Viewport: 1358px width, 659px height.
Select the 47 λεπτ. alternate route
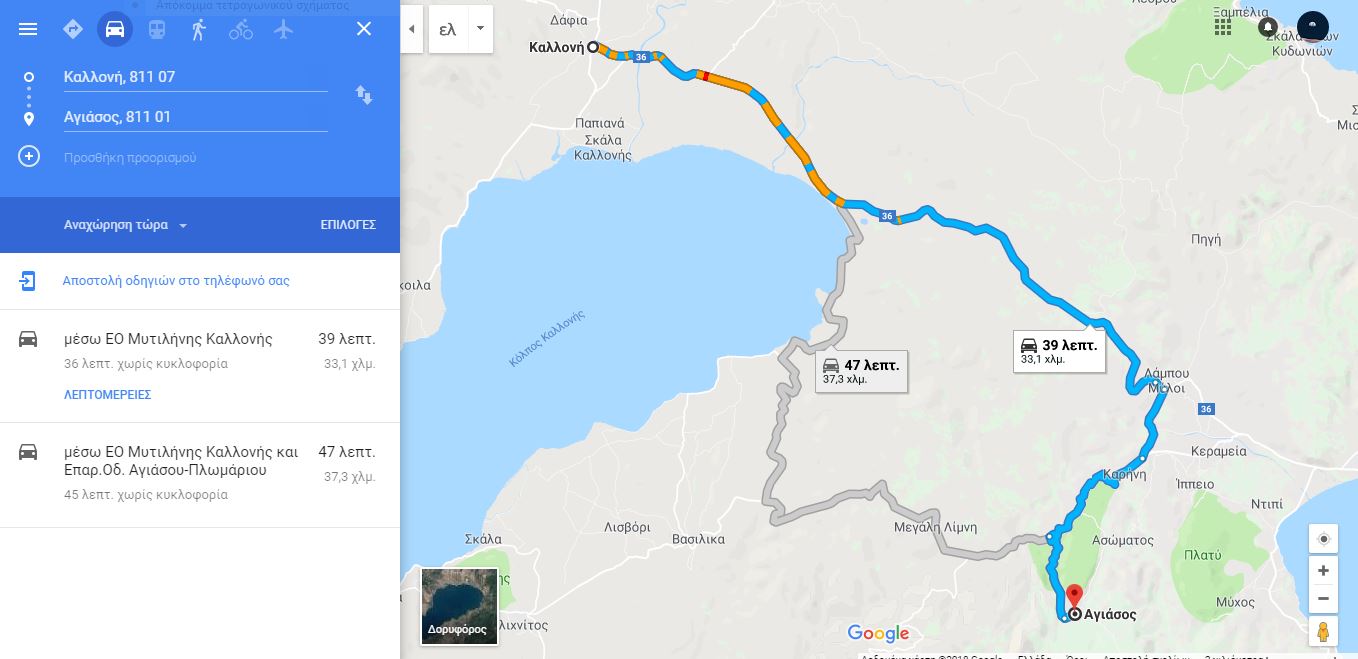pyautogui.click(x=200, y=475)
